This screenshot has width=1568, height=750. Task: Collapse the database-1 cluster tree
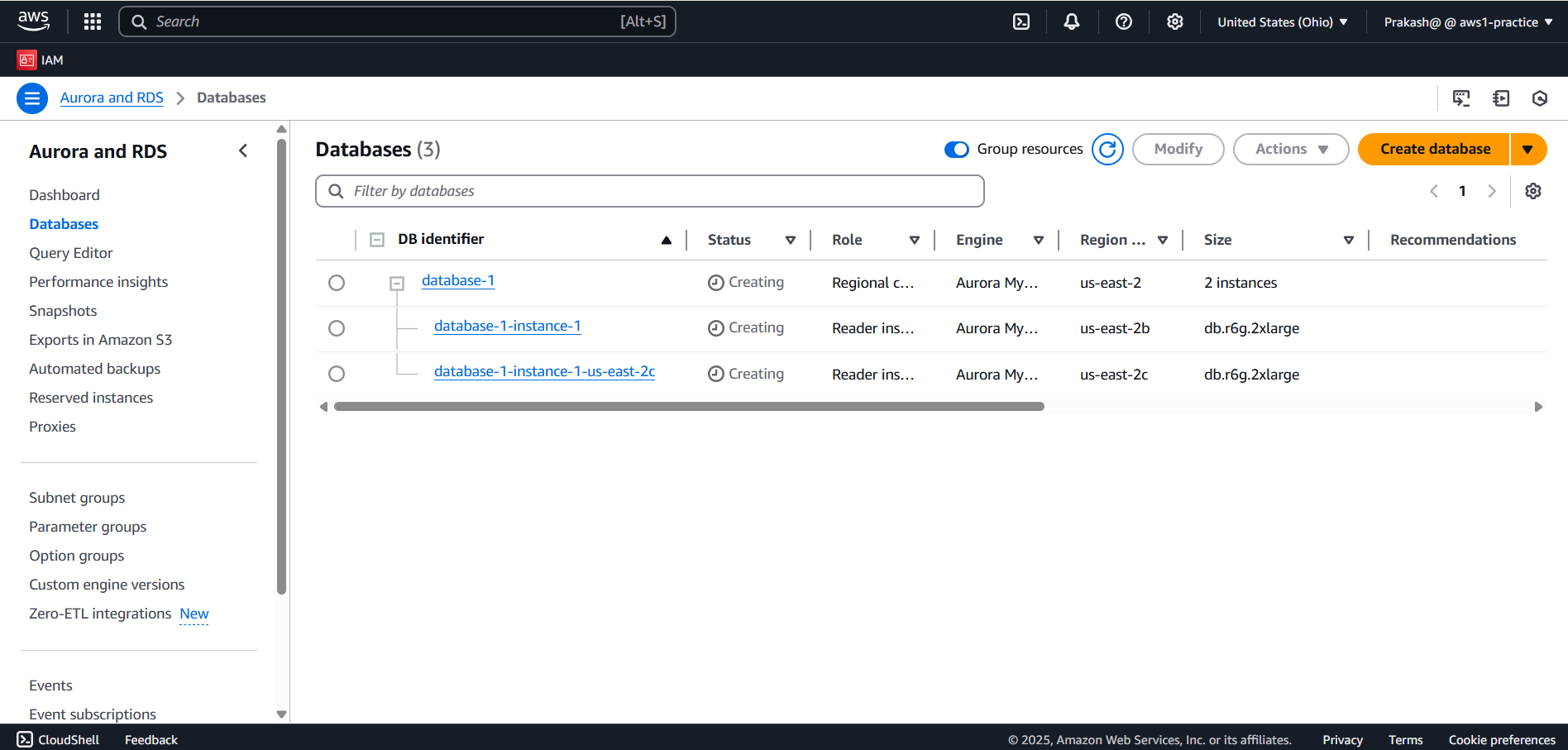pyautogui.click(x=397, y=284)
